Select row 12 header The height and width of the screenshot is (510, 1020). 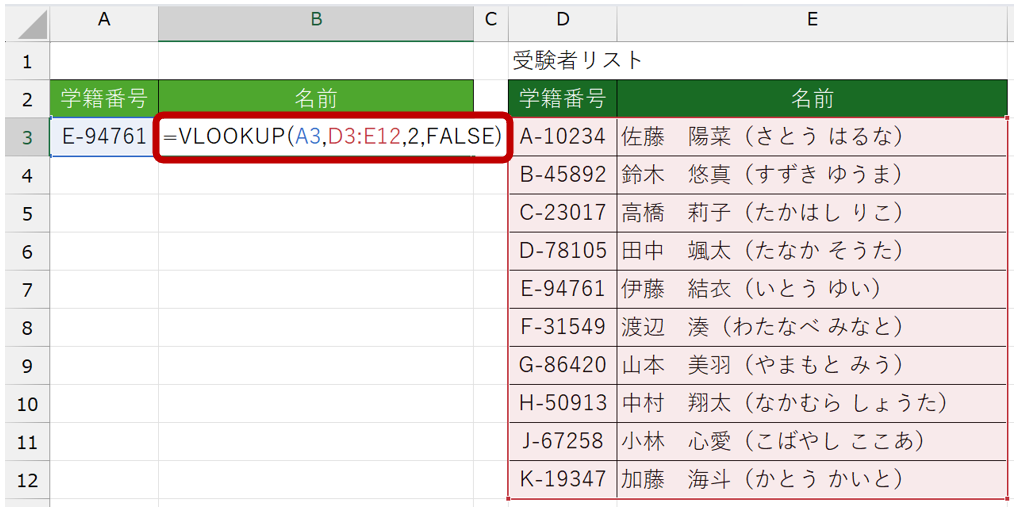coord(27,479)
